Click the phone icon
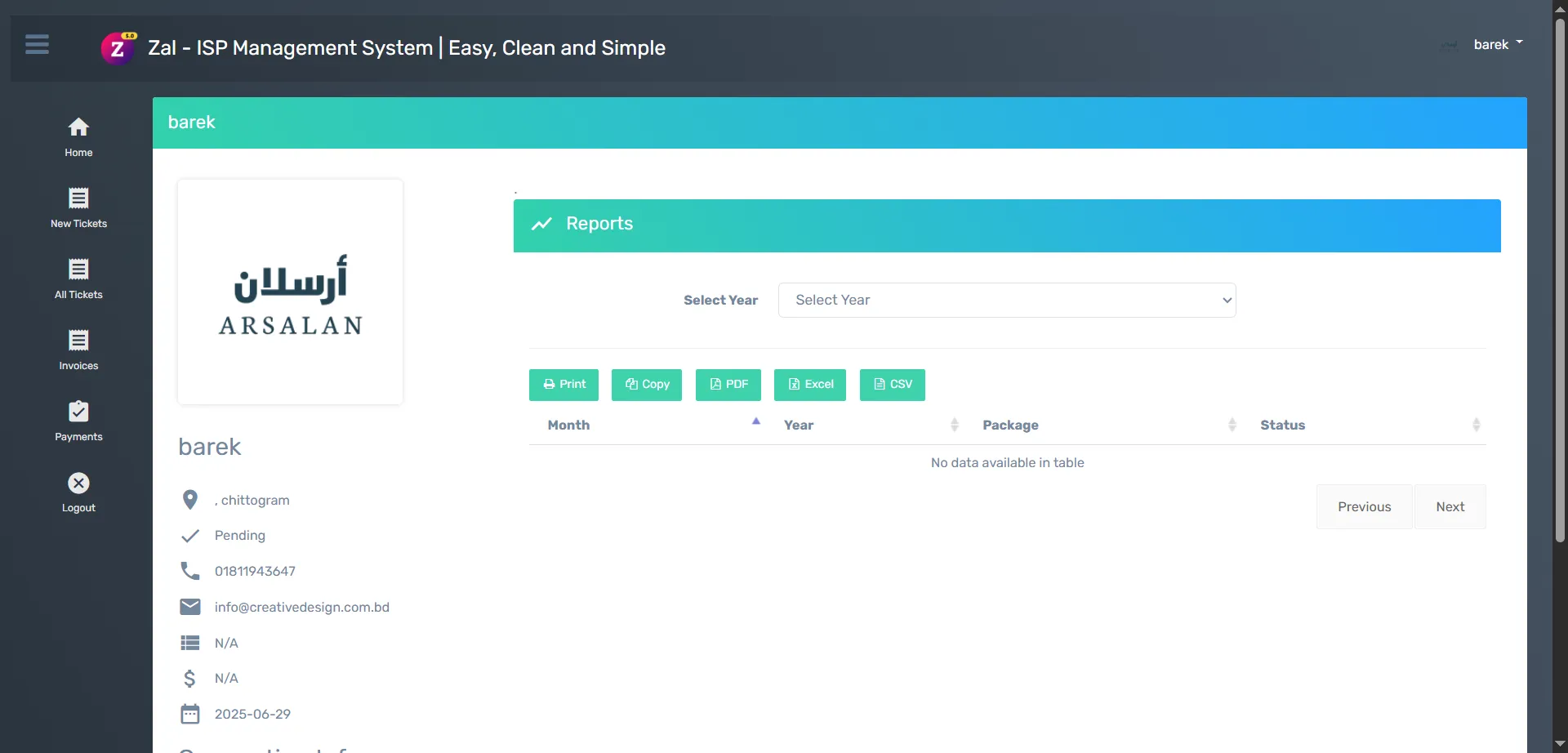This screenshot has height=753, width=1568. tap(190, 571)
